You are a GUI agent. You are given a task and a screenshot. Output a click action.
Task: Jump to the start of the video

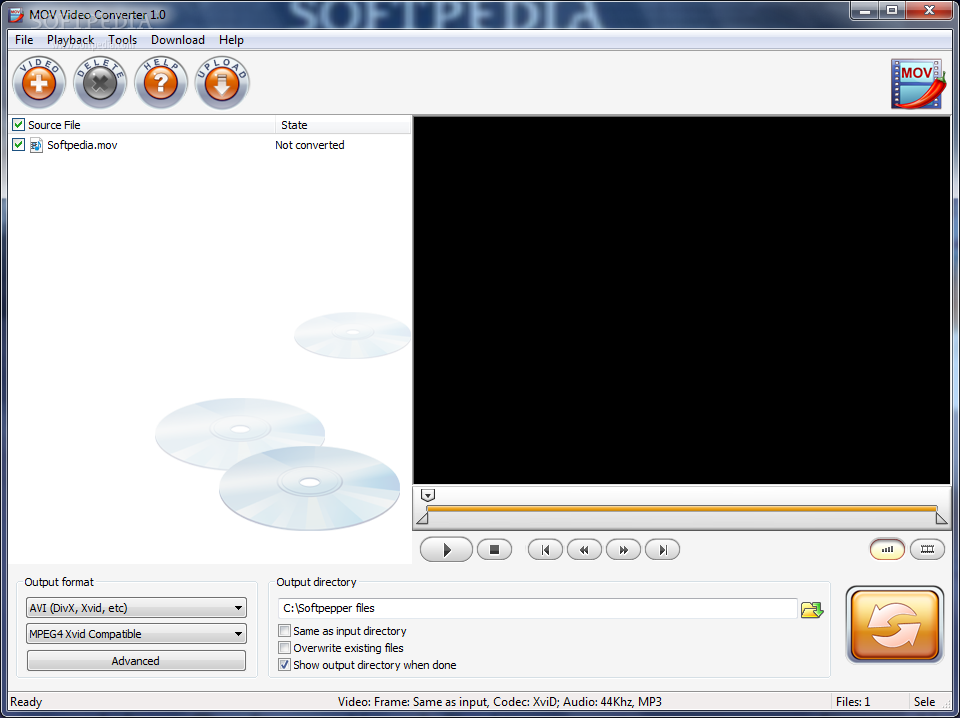point(546,550)
